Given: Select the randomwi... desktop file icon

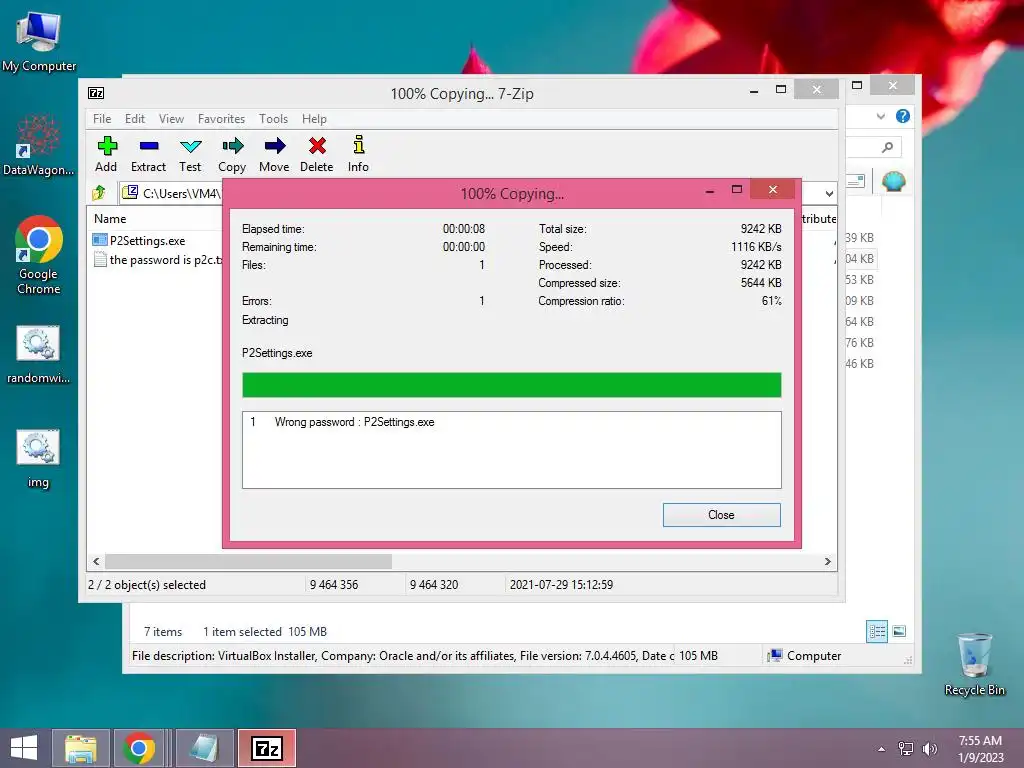Looking at the screenshot, I should click(39, 355).
